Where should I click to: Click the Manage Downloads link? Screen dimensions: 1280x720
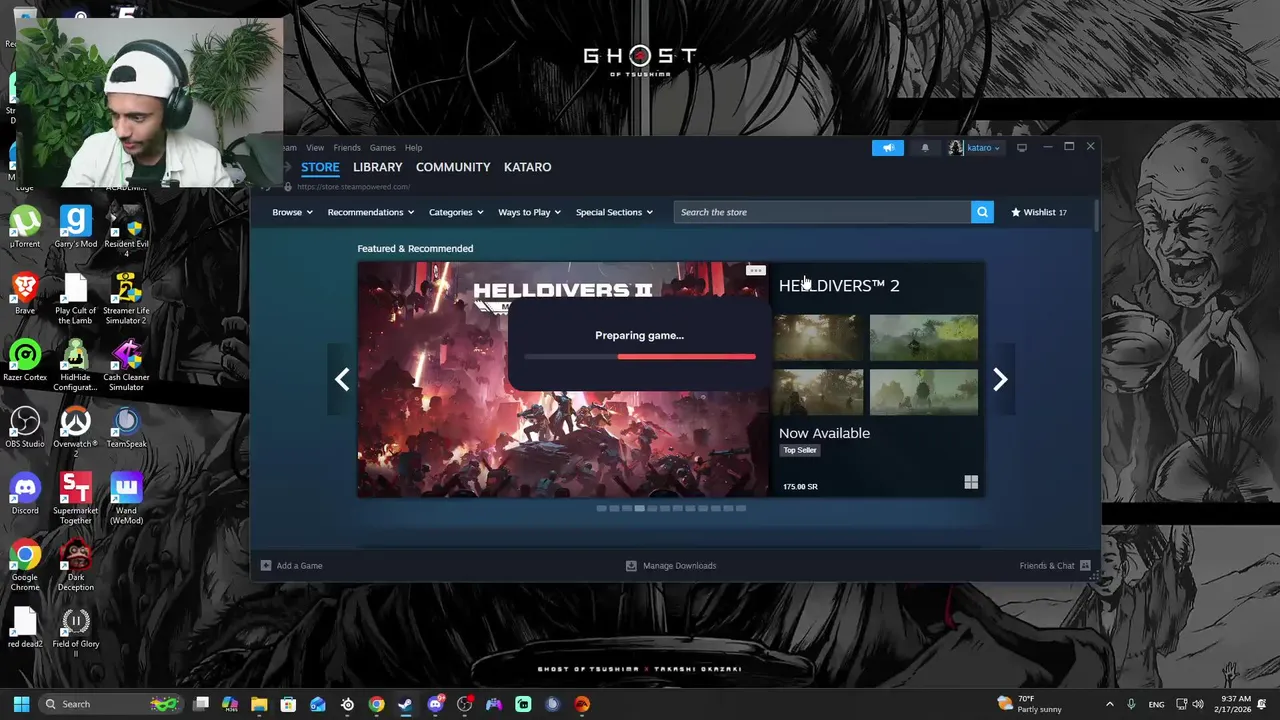click(679, 566)
